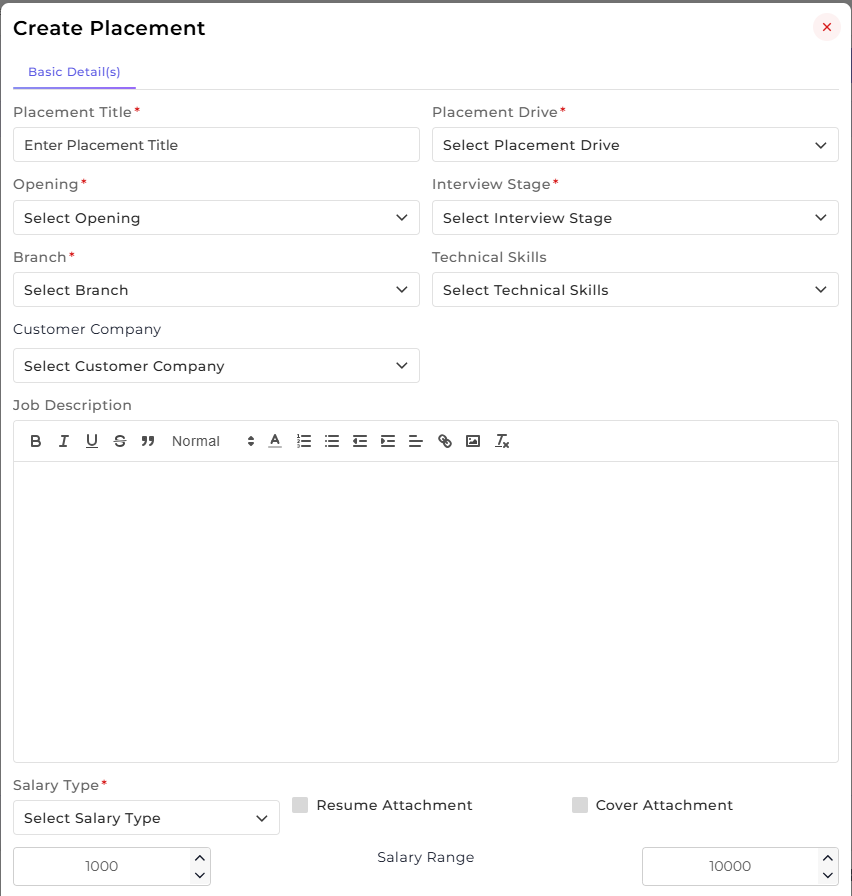Open the text color picker
852x896 pixels.
tap(275, 441)
